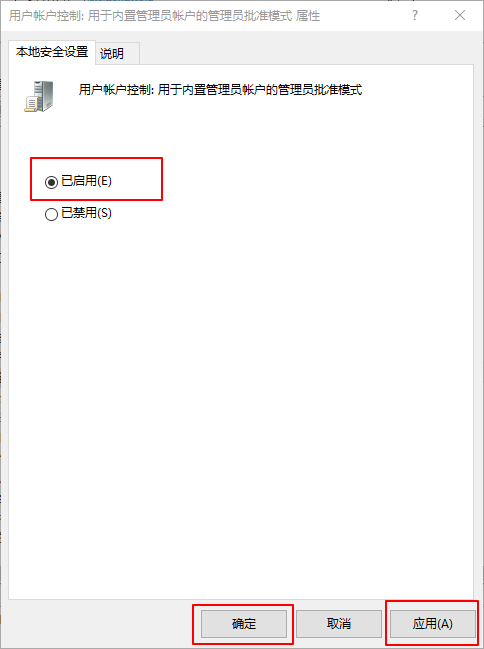The width and height of the screenshot is (484, 649).
Task: Click the empty white settings panel area
Action: click(240, 393)
